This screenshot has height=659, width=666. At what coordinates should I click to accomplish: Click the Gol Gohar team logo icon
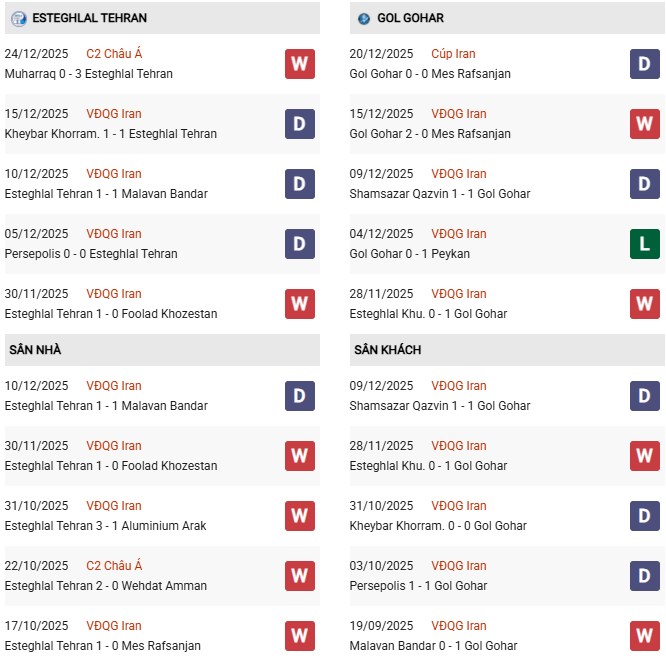pyautogui.click(x=363, y=18)
